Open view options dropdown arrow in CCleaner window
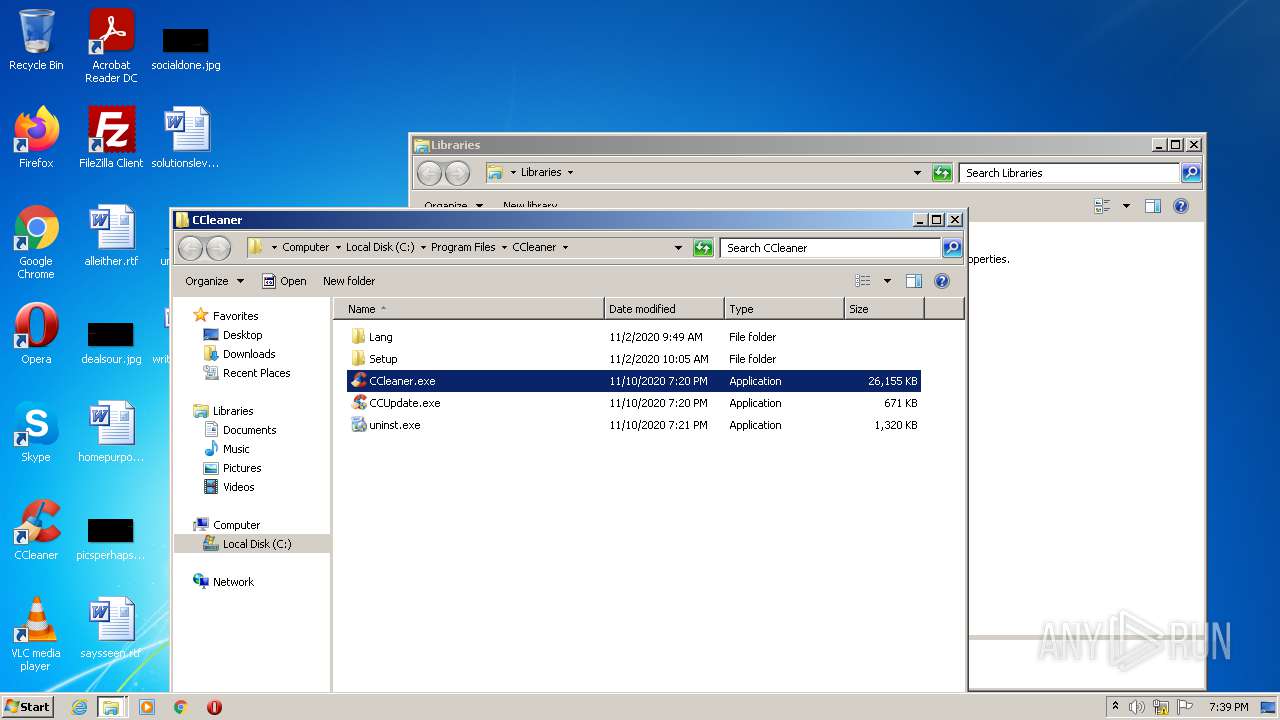Viewport: 1280px width, 720px height. (x=887, y=281)
